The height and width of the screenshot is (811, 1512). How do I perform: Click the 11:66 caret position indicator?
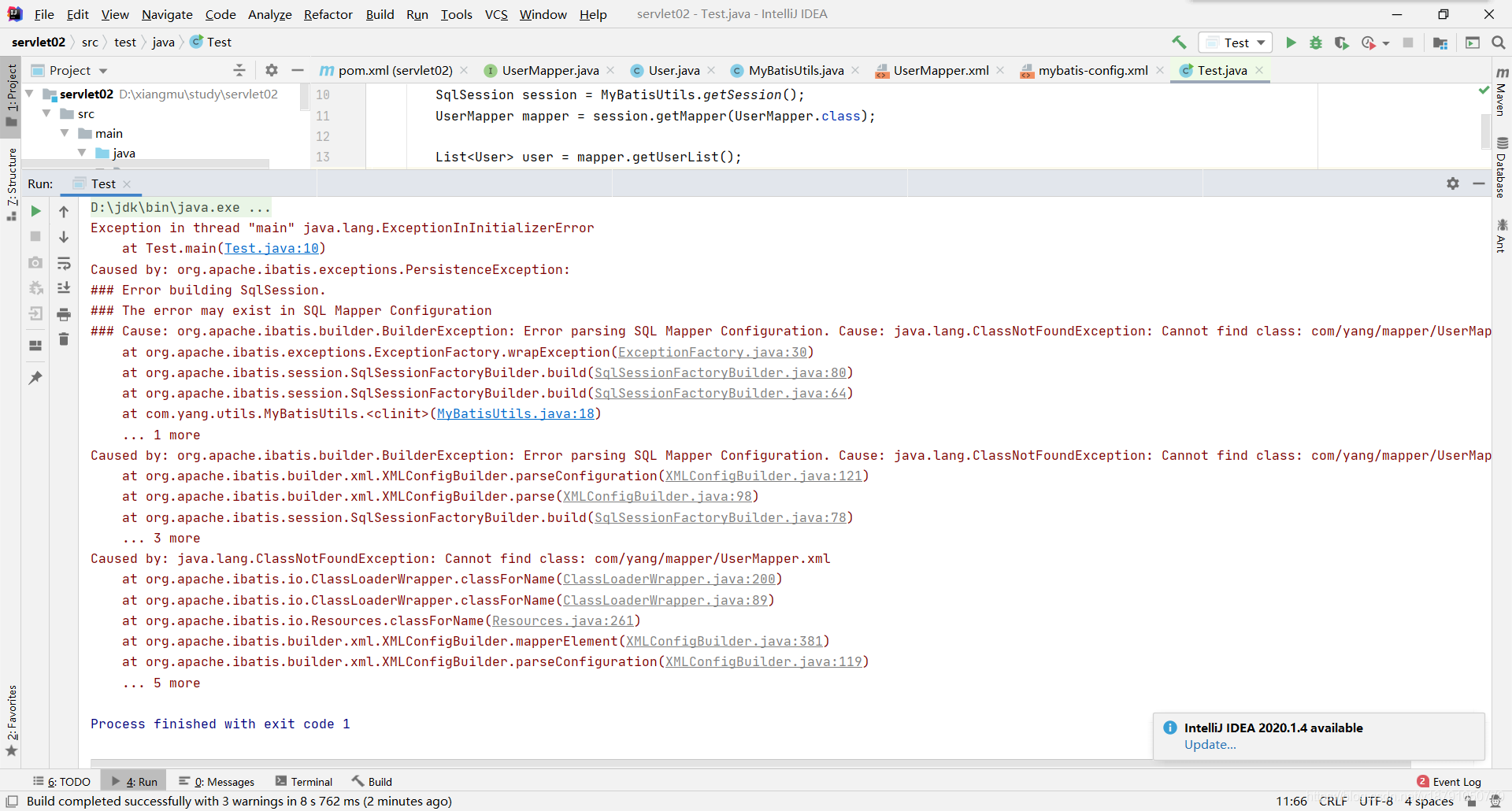coord(1291,801)
